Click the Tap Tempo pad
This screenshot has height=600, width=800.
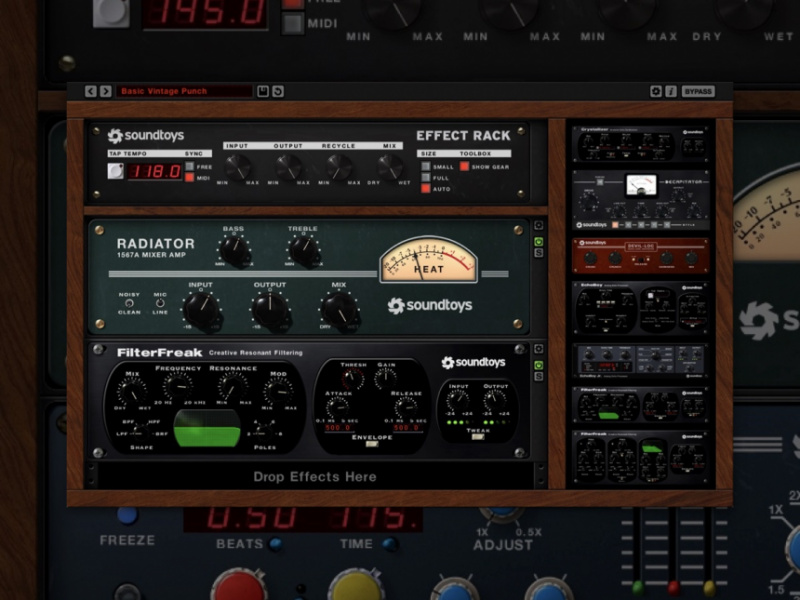(x=116, y=169)
